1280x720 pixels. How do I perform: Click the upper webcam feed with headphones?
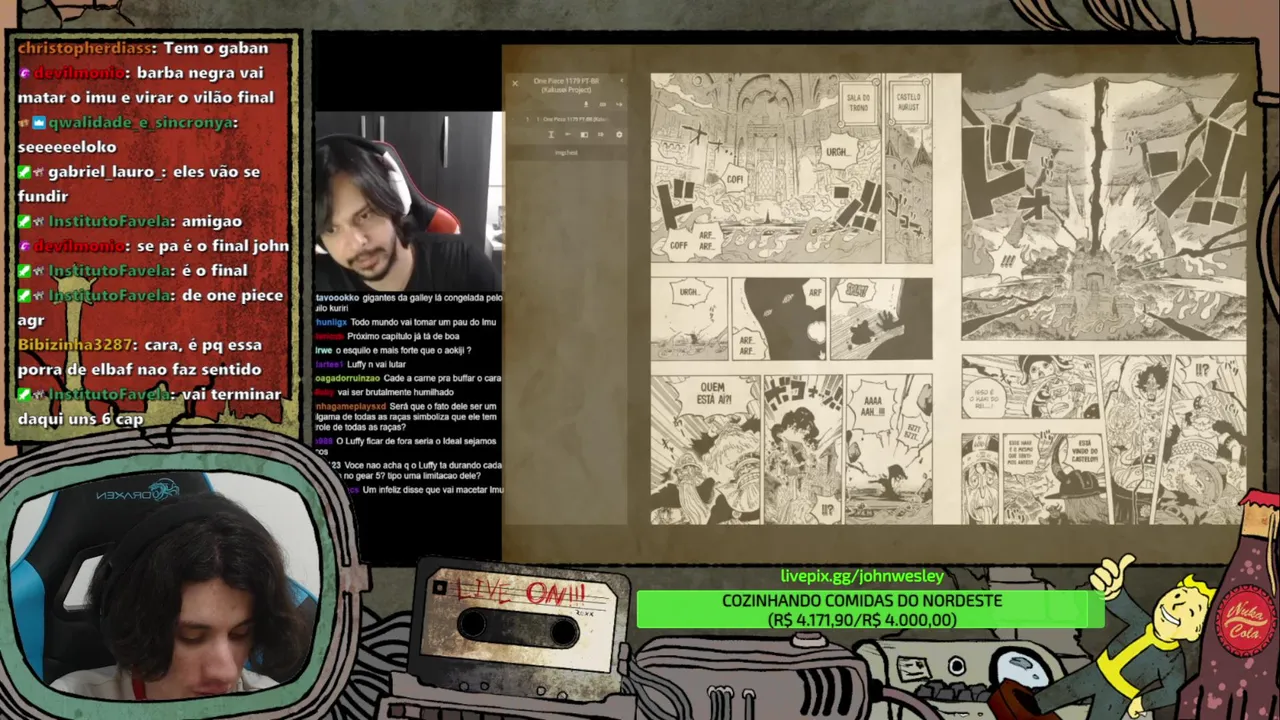click(409, 200)
